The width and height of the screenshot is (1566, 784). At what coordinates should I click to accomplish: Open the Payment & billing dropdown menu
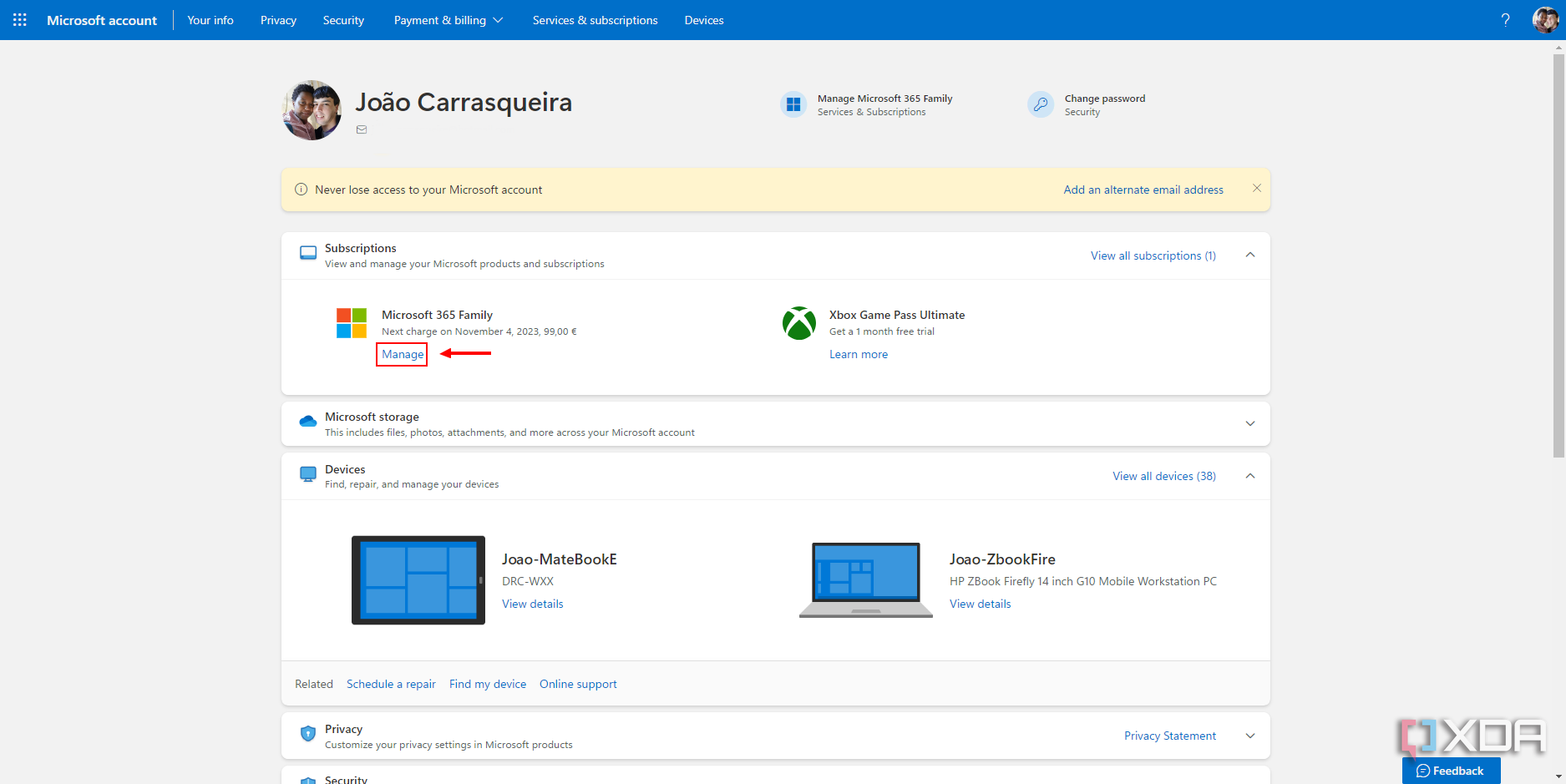point(449,20)
